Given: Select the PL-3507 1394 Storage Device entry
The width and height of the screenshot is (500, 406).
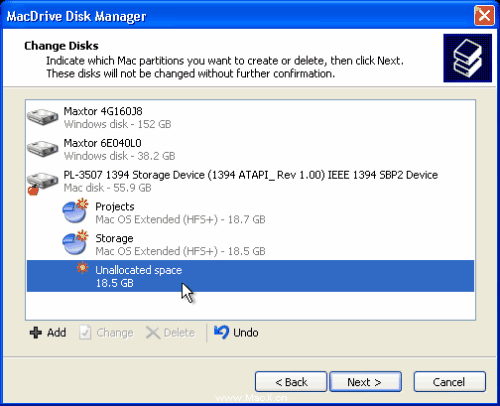Looking at the screenshot, I should pyautogui.click(x=250, y=181).
